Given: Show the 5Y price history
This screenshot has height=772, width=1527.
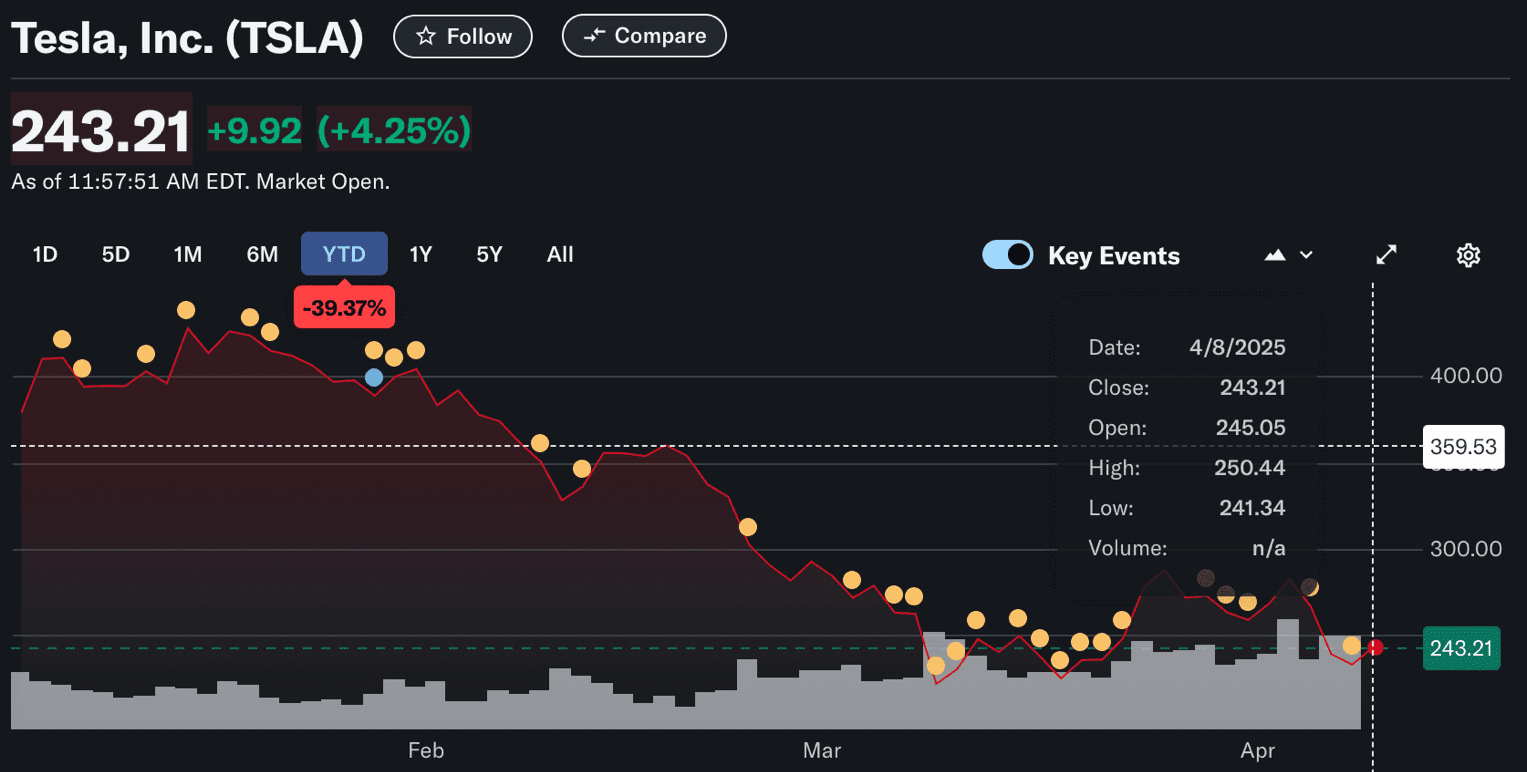Looking at the screenshot, I should pyautogui.click(x=489, y=255).
